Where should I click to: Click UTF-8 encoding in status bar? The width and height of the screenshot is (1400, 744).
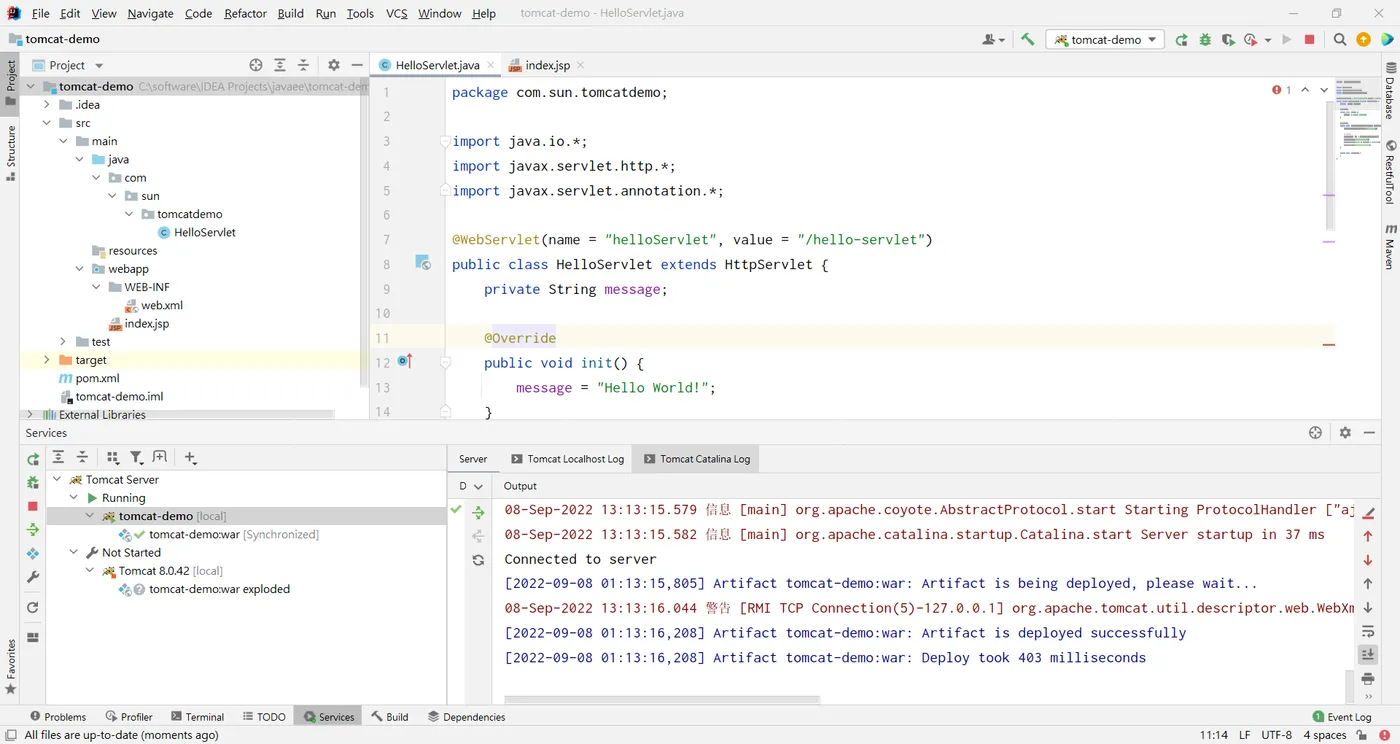(1276, 735)
